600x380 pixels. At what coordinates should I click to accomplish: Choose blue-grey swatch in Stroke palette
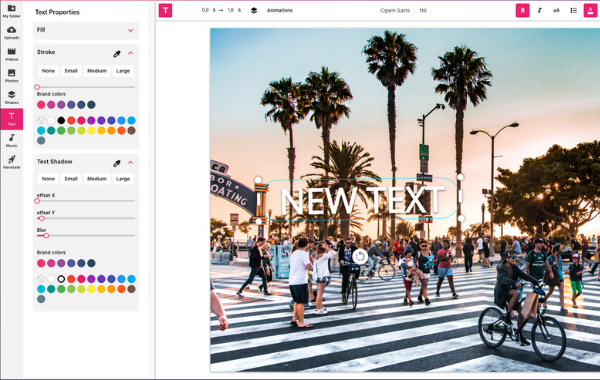coord(41,140)
